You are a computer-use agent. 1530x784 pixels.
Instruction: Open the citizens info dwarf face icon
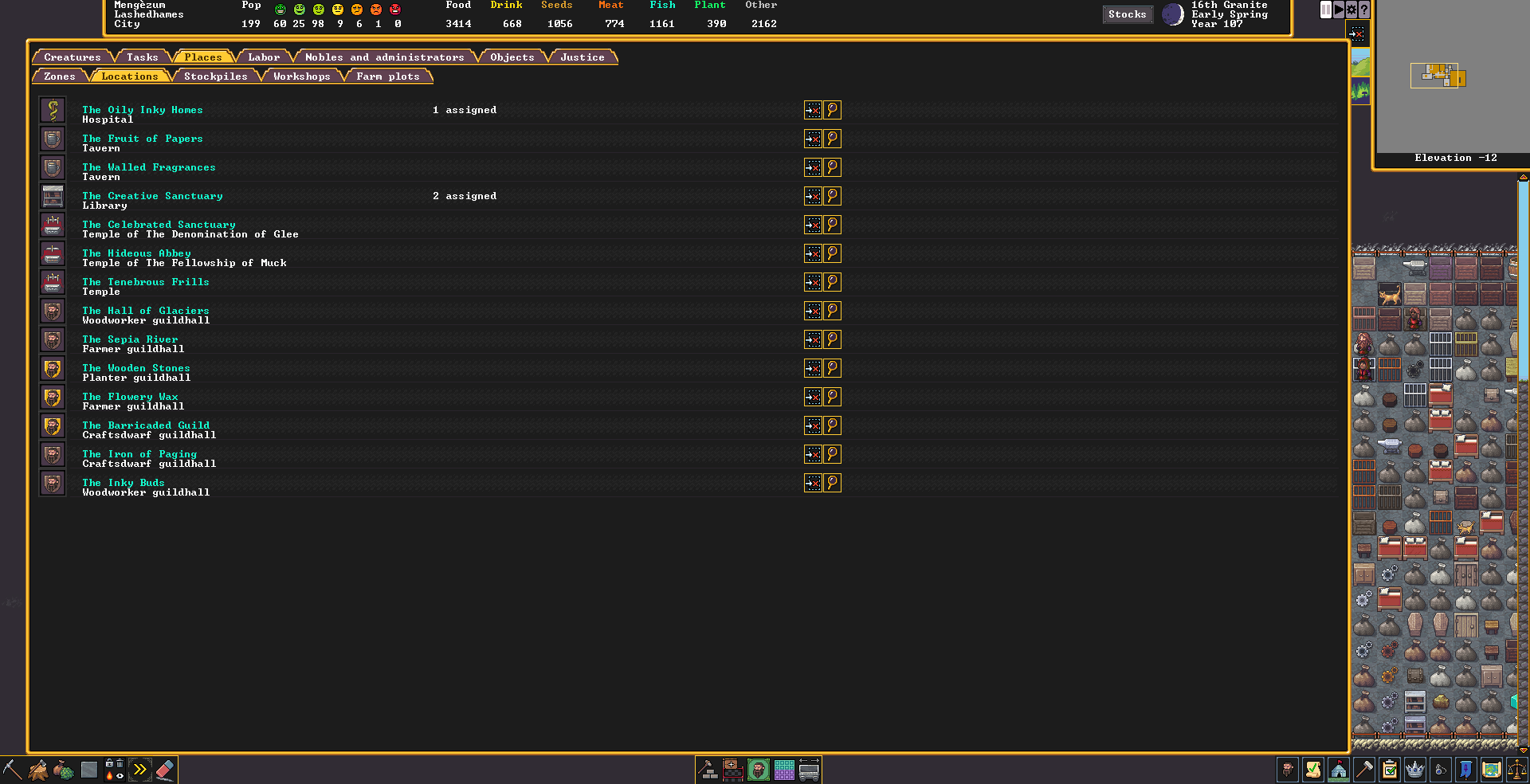pos(1288,770)
